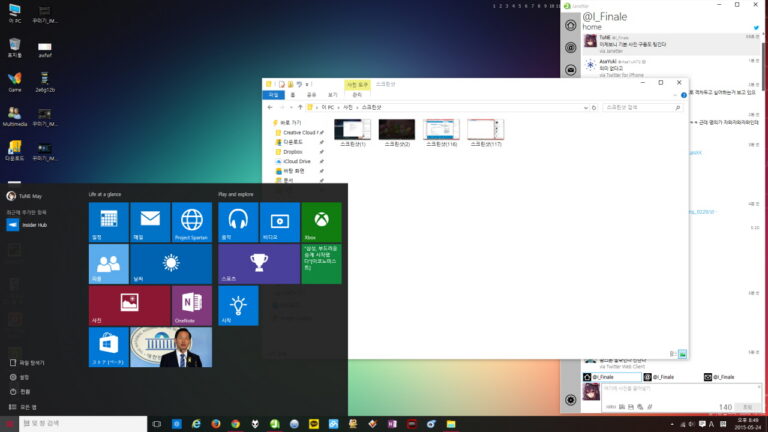
Task: Open the View tab in Explorer ribbon
Action: pyautogui.click(x=333, y=95)
